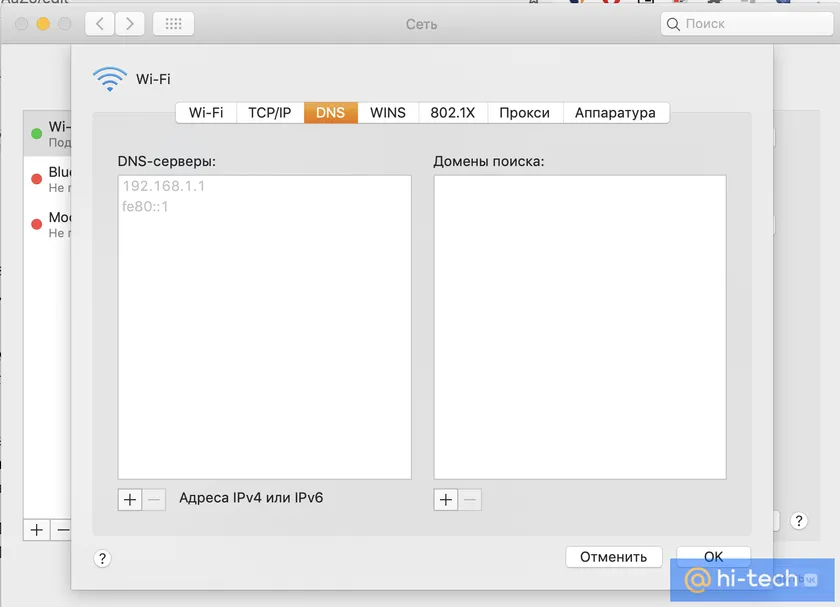Image resolution: width=840 pixels, height=607 pixels.
Task: Go back with the left arrow button
Action: tap(100, 24)
